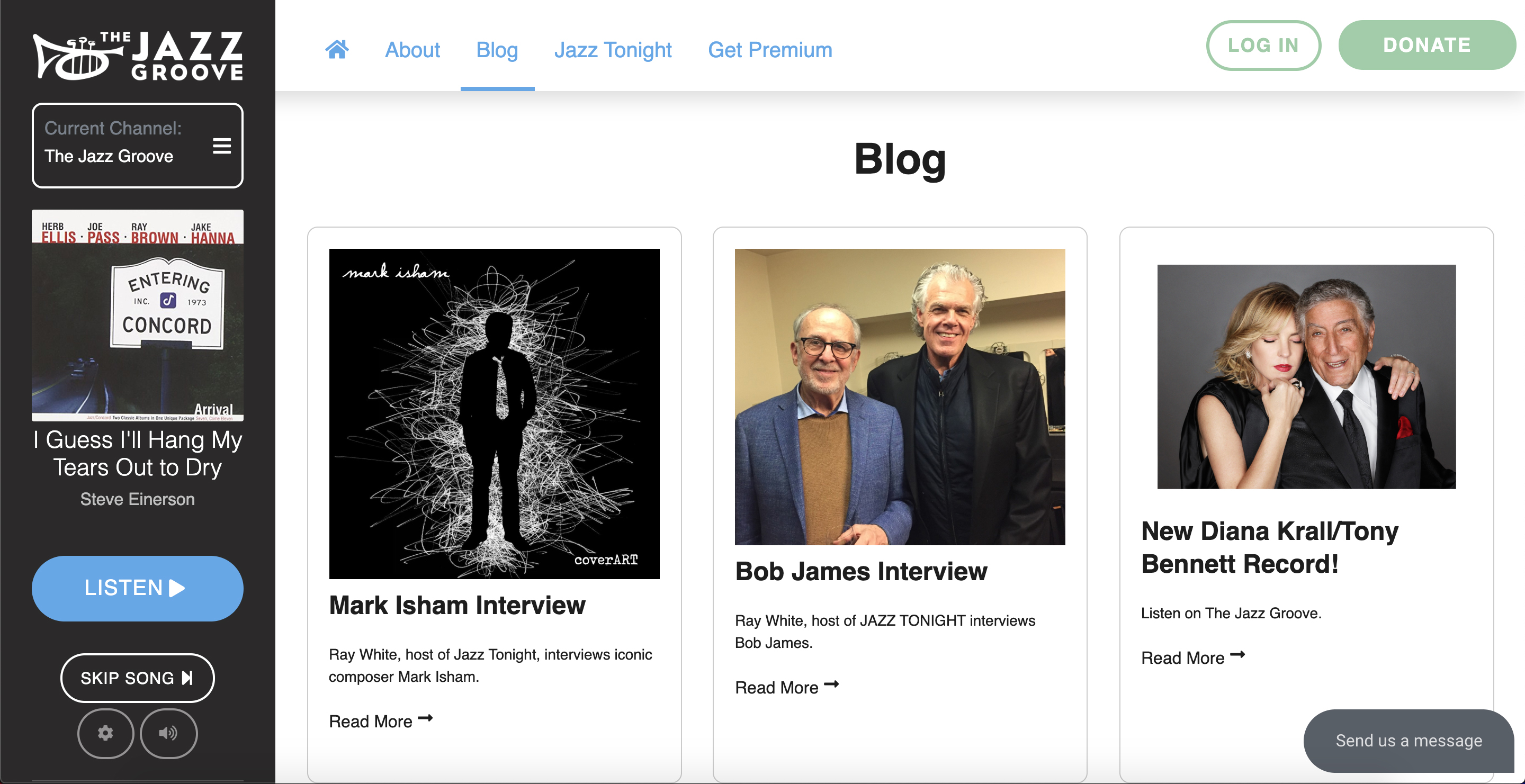1525x784 pixels.
Task: Read More on Diana Krall/Tony Bennett post
Action: (x=1193, y=657)
